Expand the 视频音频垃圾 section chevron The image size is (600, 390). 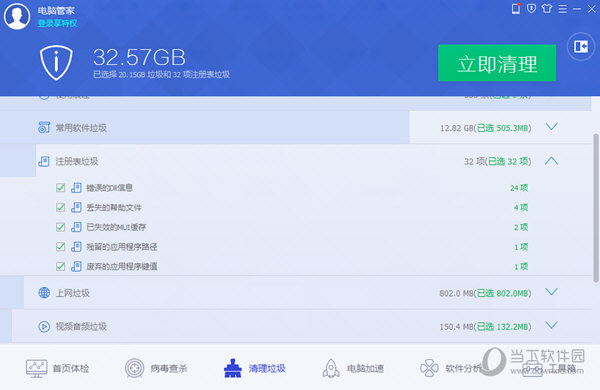coord(551,325)
